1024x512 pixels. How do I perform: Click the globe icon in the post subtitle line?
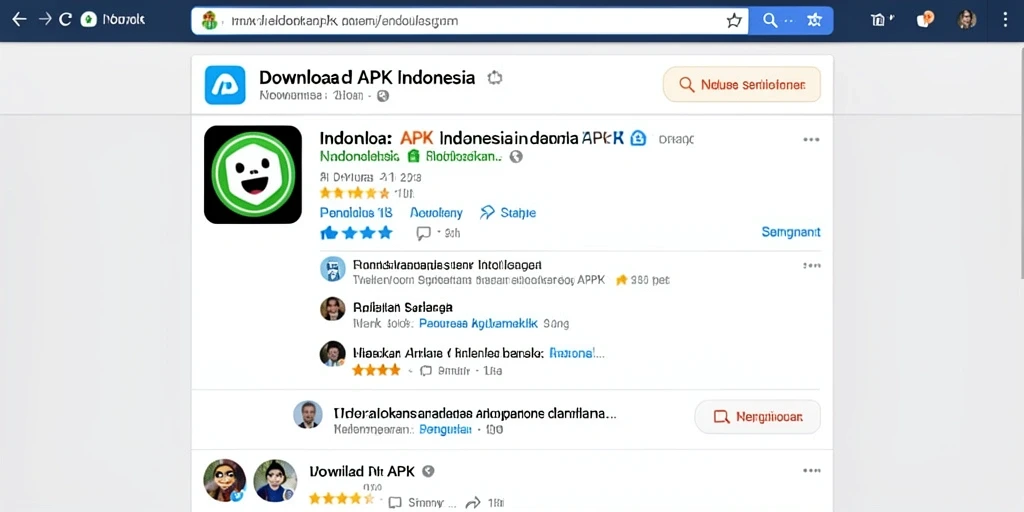coord(516,157)
